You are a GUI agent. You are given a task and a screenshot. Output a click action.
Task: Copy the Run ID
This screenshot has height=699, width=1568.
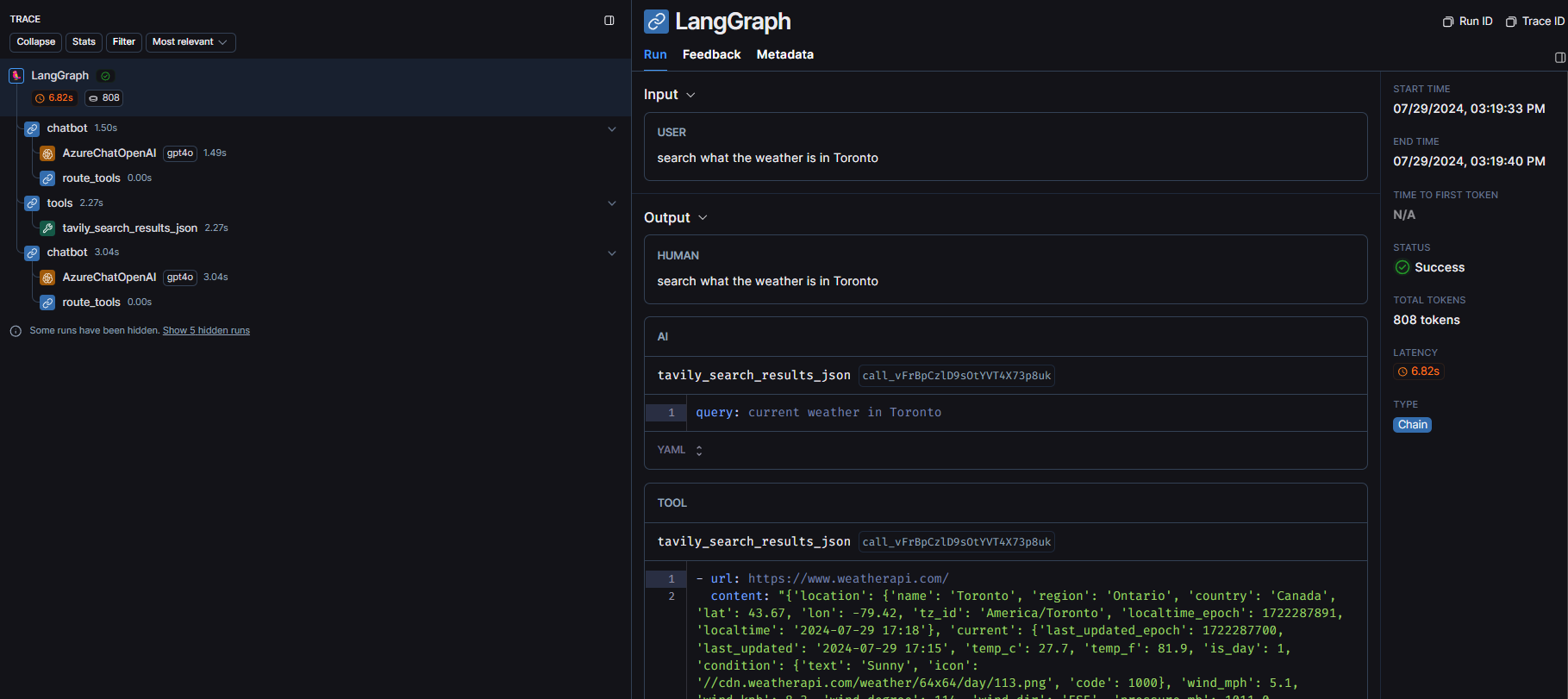[x=1467, y=22]
